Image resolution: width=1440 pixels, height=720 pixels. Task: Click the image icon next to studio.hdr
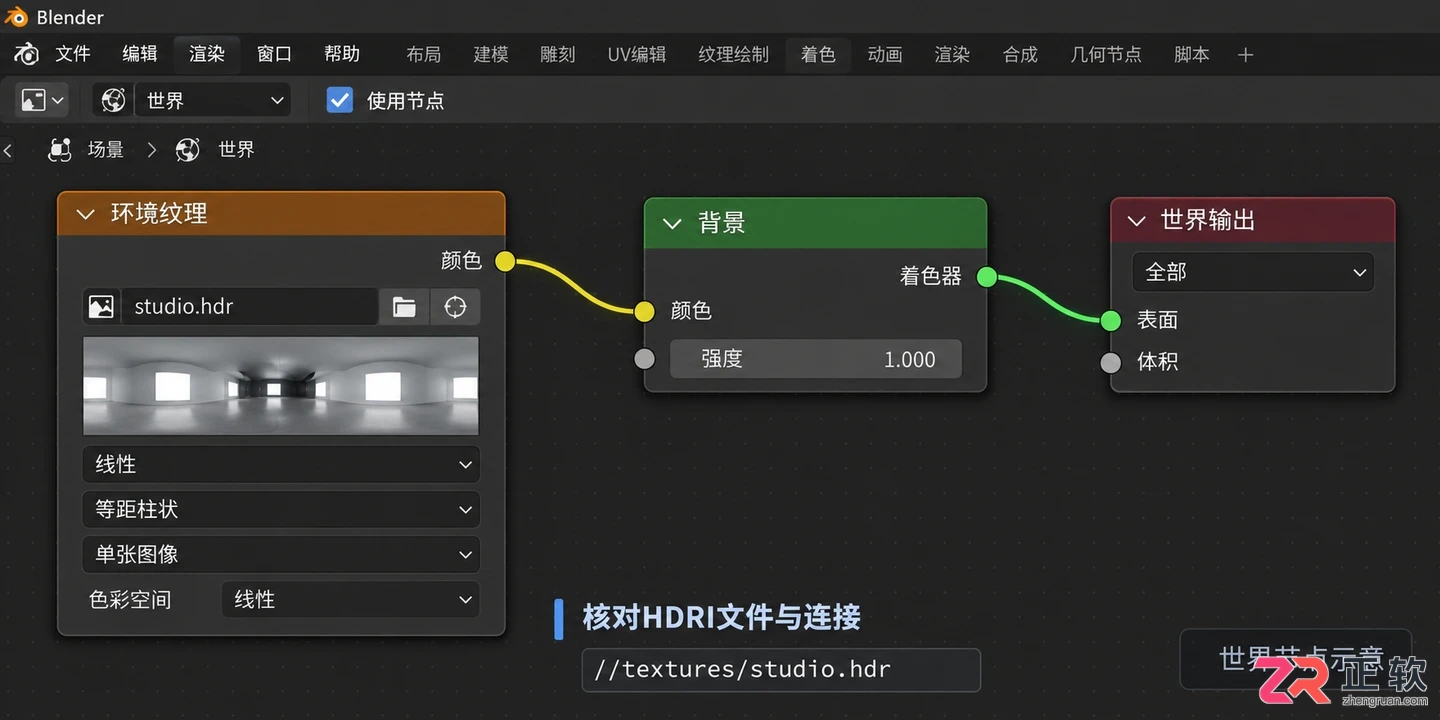coord(101,307)
